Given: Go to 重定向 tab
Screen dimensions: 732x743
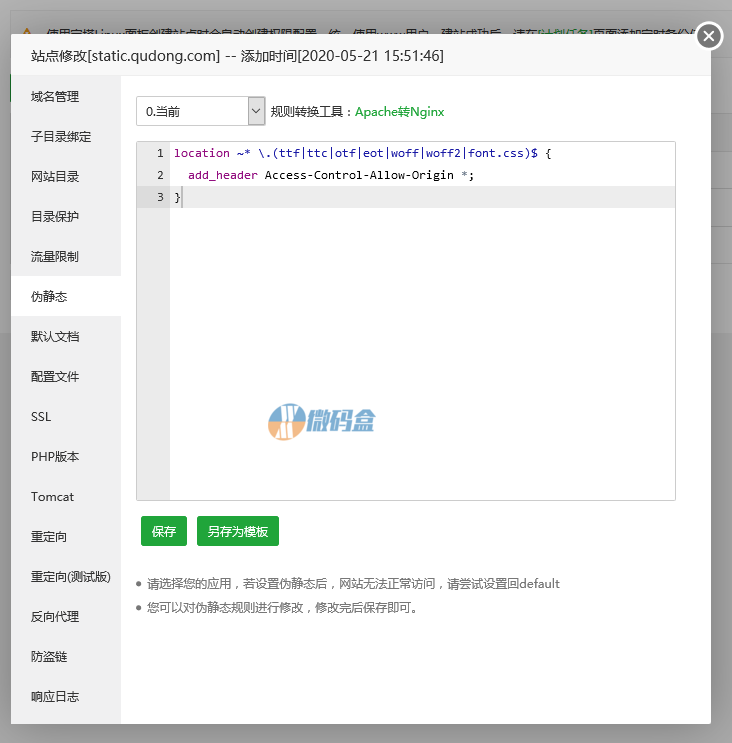Looking at the screenshot, I should [x=66, y=536].
